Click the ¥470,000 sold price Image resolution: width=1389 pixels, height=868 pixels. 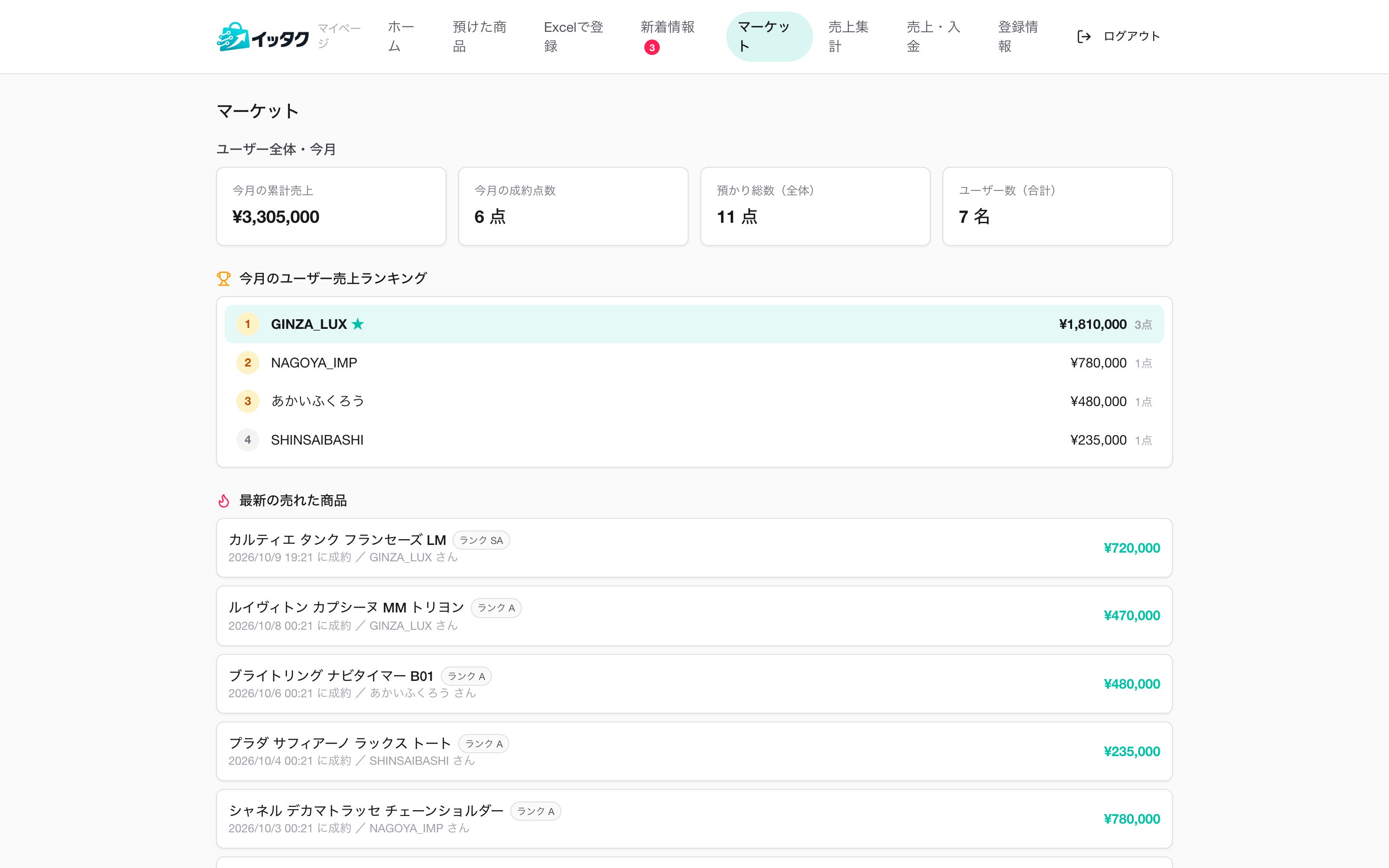(1131, 615)
